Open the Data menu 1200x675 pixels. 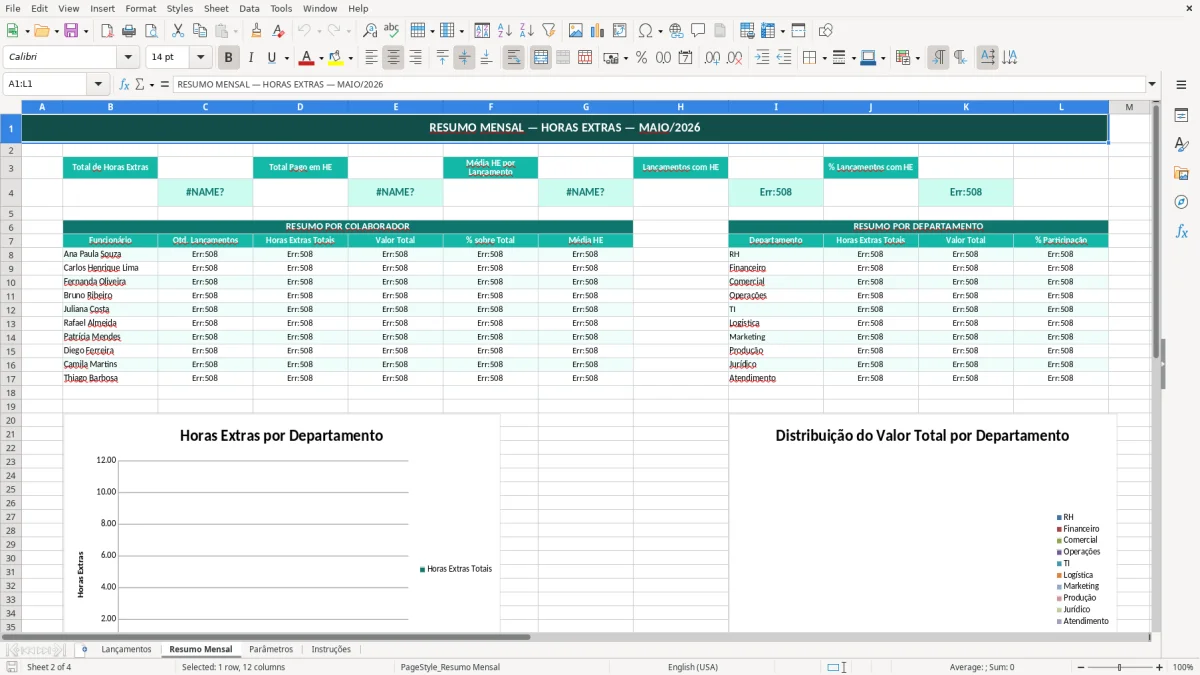click(250, 8)
